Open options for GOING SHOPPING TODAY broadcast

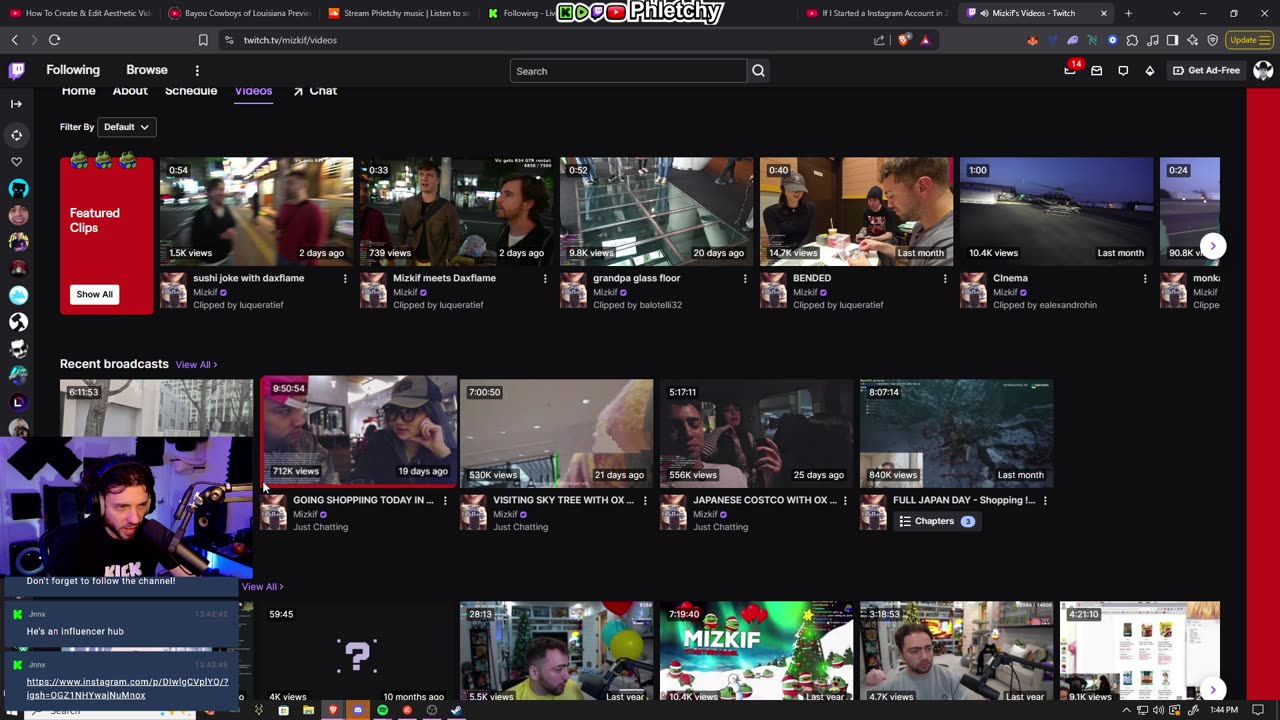point(445,501)
